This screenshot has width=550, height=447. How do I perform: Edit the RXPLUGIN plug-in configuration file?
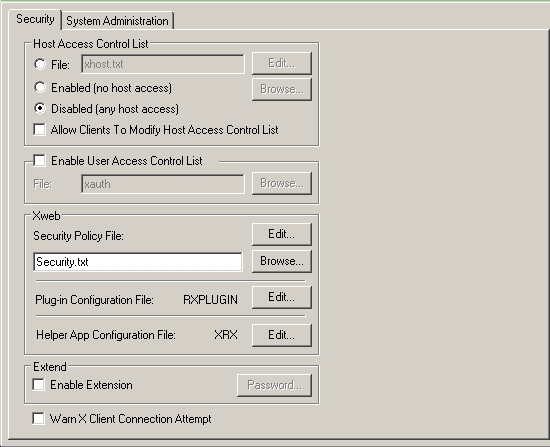pos(282,297)
